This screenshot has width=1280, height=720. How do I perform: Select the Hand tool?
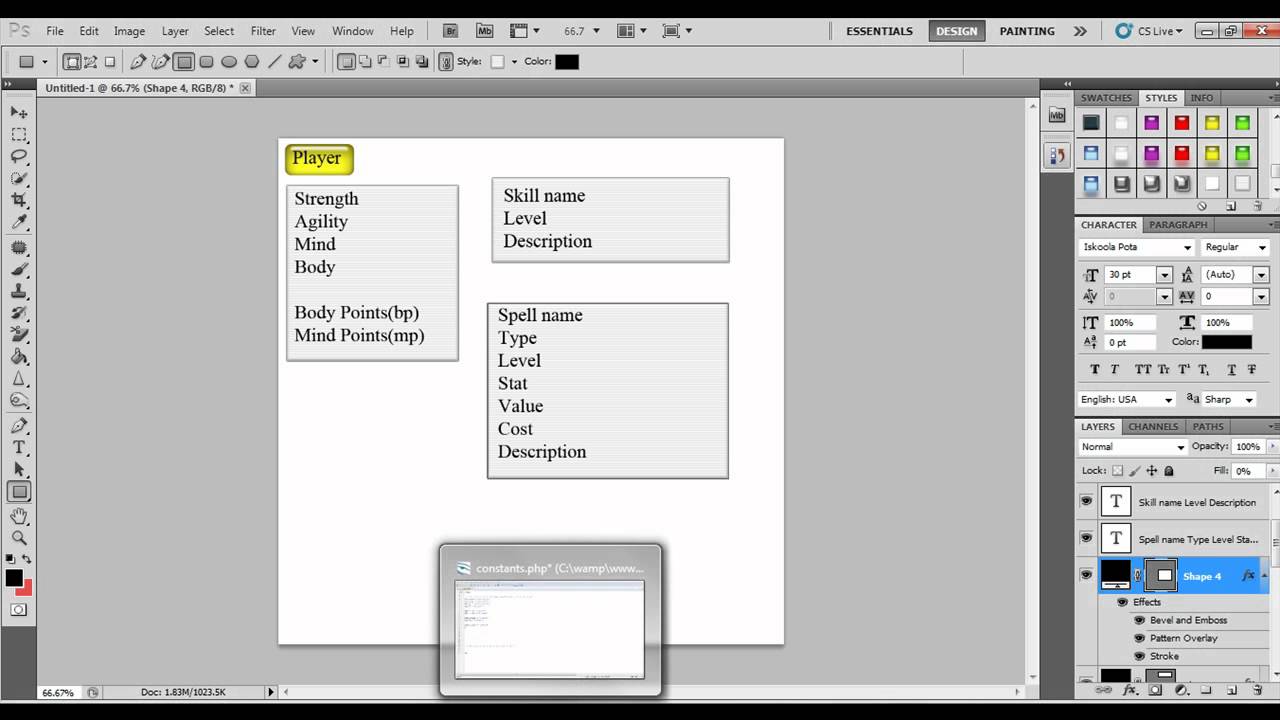coord(19,516)
